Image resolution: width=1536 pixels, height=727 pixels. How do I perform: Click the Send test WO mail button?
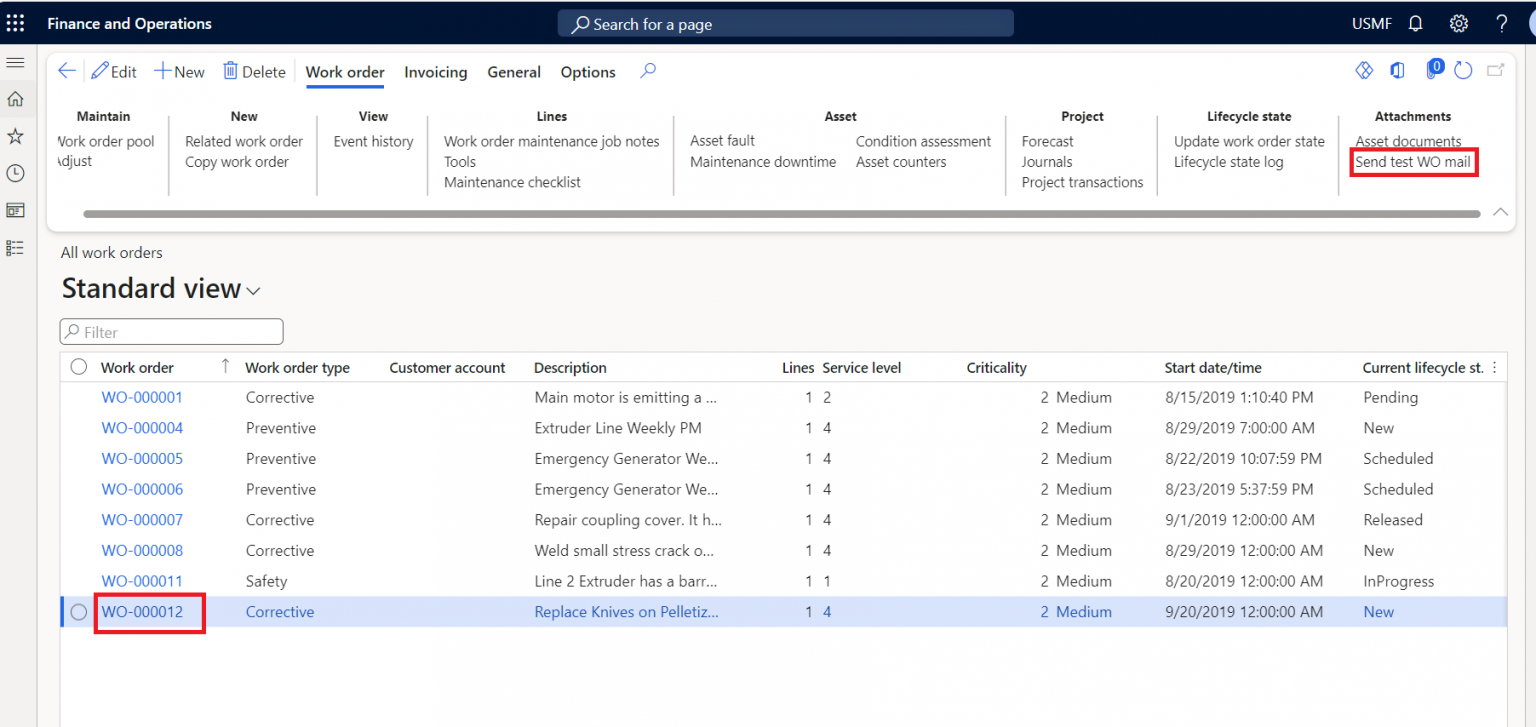coord(1412,161)
